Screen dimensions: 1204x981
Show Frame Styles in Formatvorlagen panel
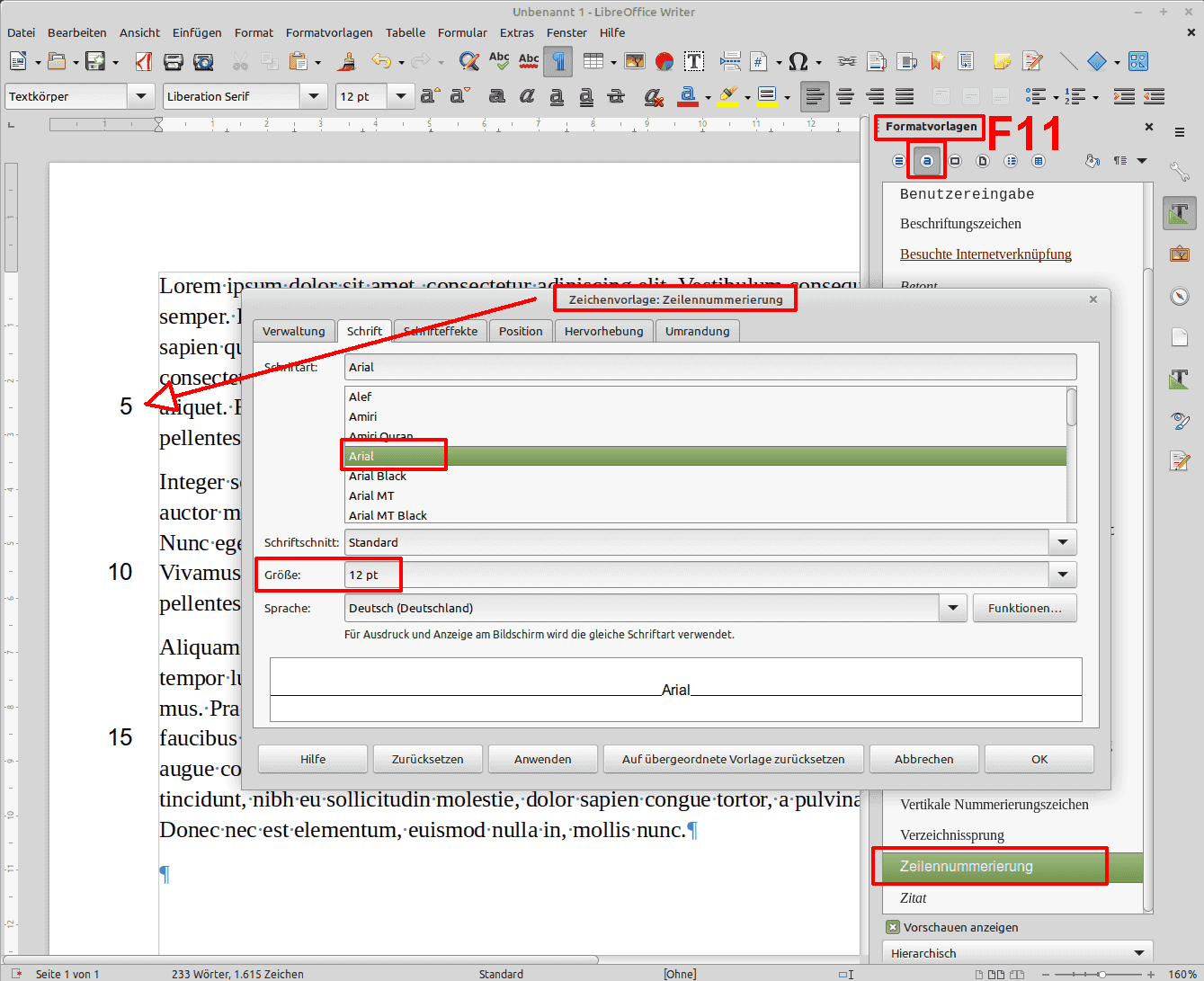(955, 161)
